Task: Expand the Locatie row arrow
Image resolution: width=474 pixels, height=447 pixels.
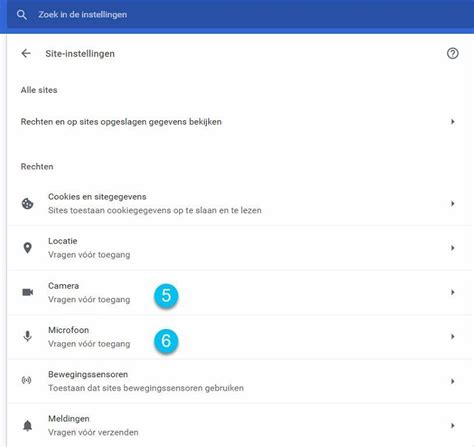Action: (x=452, y=248)
